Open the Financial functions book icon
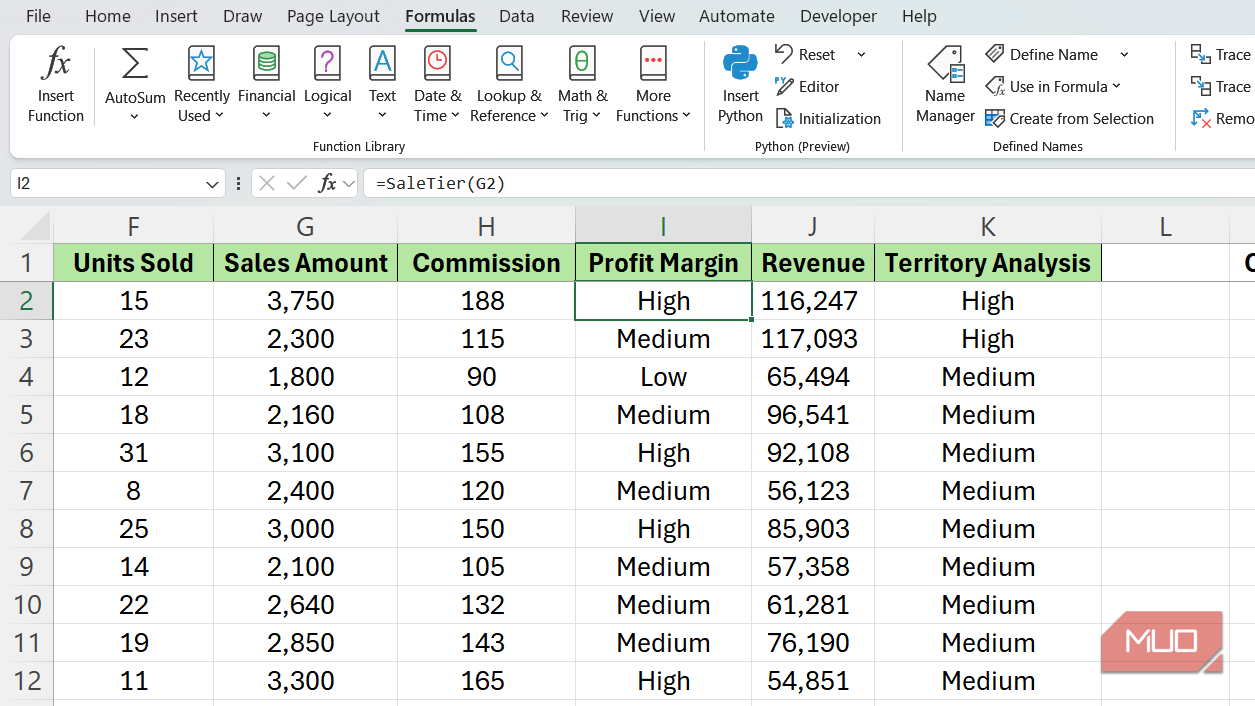The height and width of the screenshot is (706, 1255). [x=266, y=64]
